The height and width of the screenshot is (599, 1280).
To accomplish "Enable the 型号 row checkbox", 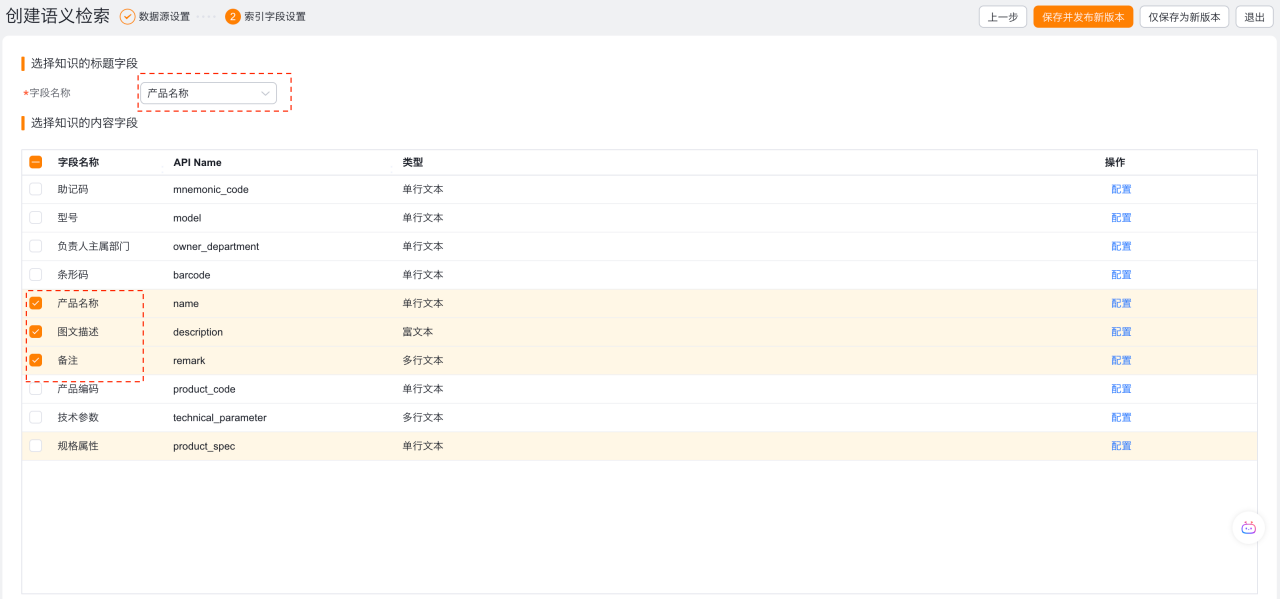I will pyautogui.click(x=36, y=218).
